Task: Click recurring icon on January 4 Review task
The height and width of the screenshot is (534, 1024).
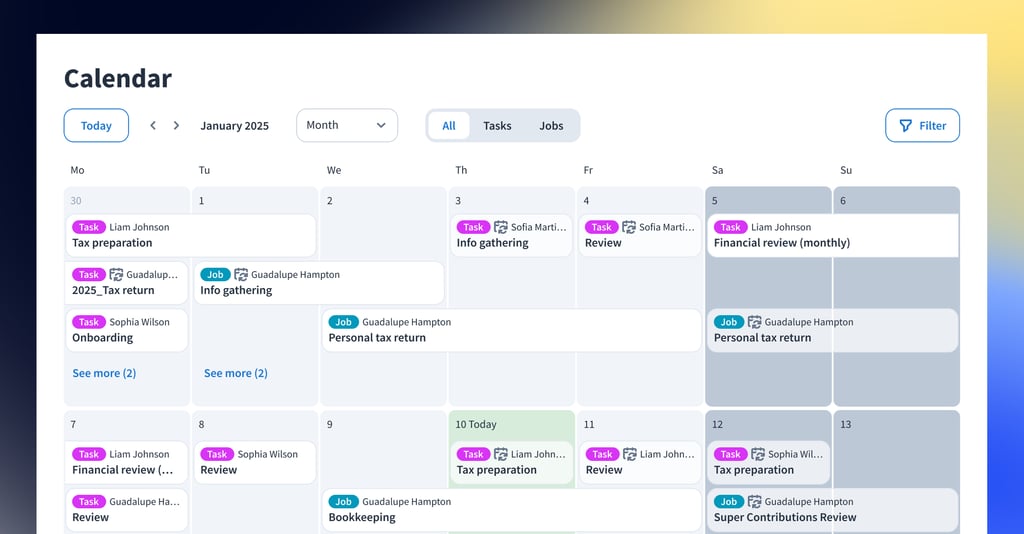Action: pos(629,228)
